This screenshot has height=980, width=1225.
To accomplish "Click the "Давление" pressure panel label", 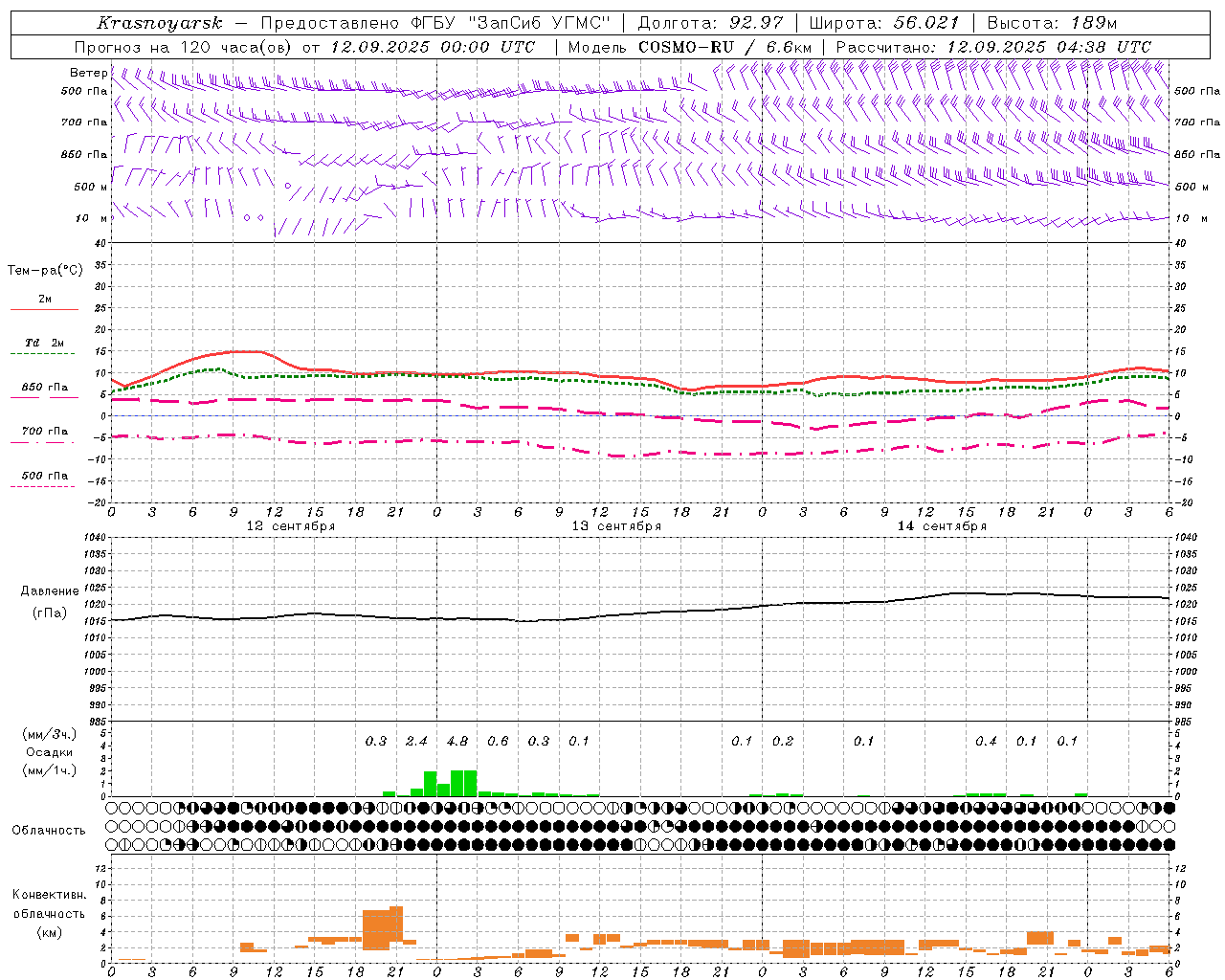I will point(50,591).
